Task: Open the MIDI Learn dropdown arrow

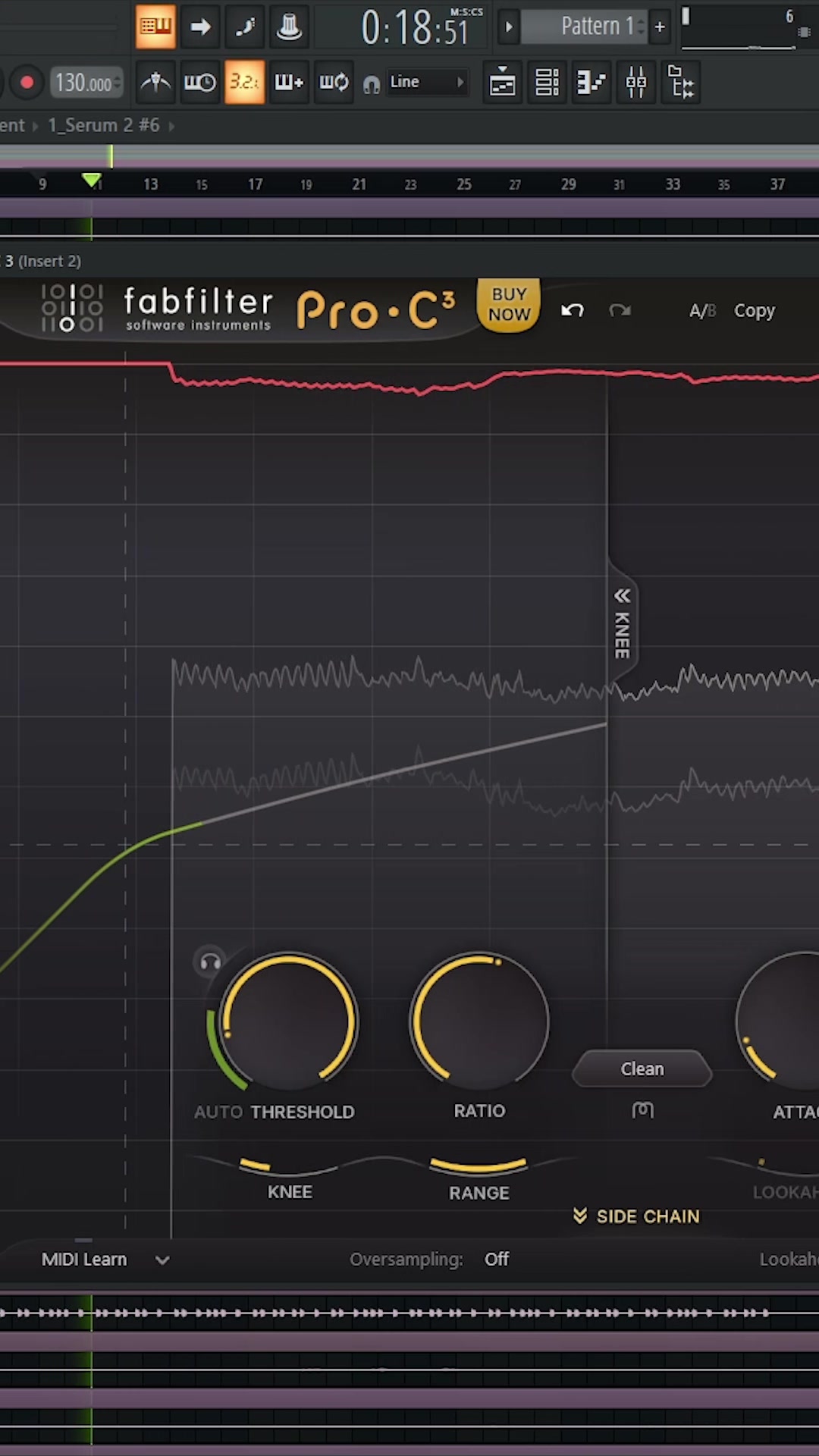Action: tap(162, 1260)
